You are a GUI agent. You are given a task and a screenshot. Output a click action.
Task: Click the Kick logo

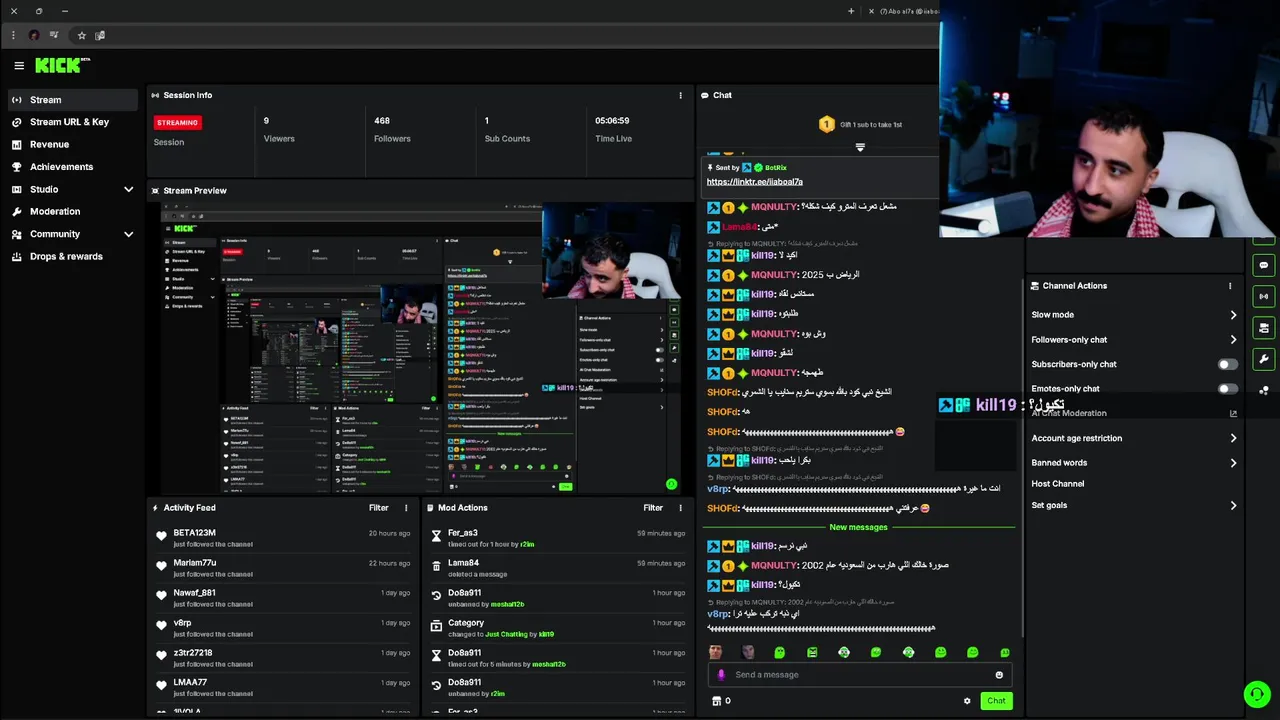click(62, 65)
